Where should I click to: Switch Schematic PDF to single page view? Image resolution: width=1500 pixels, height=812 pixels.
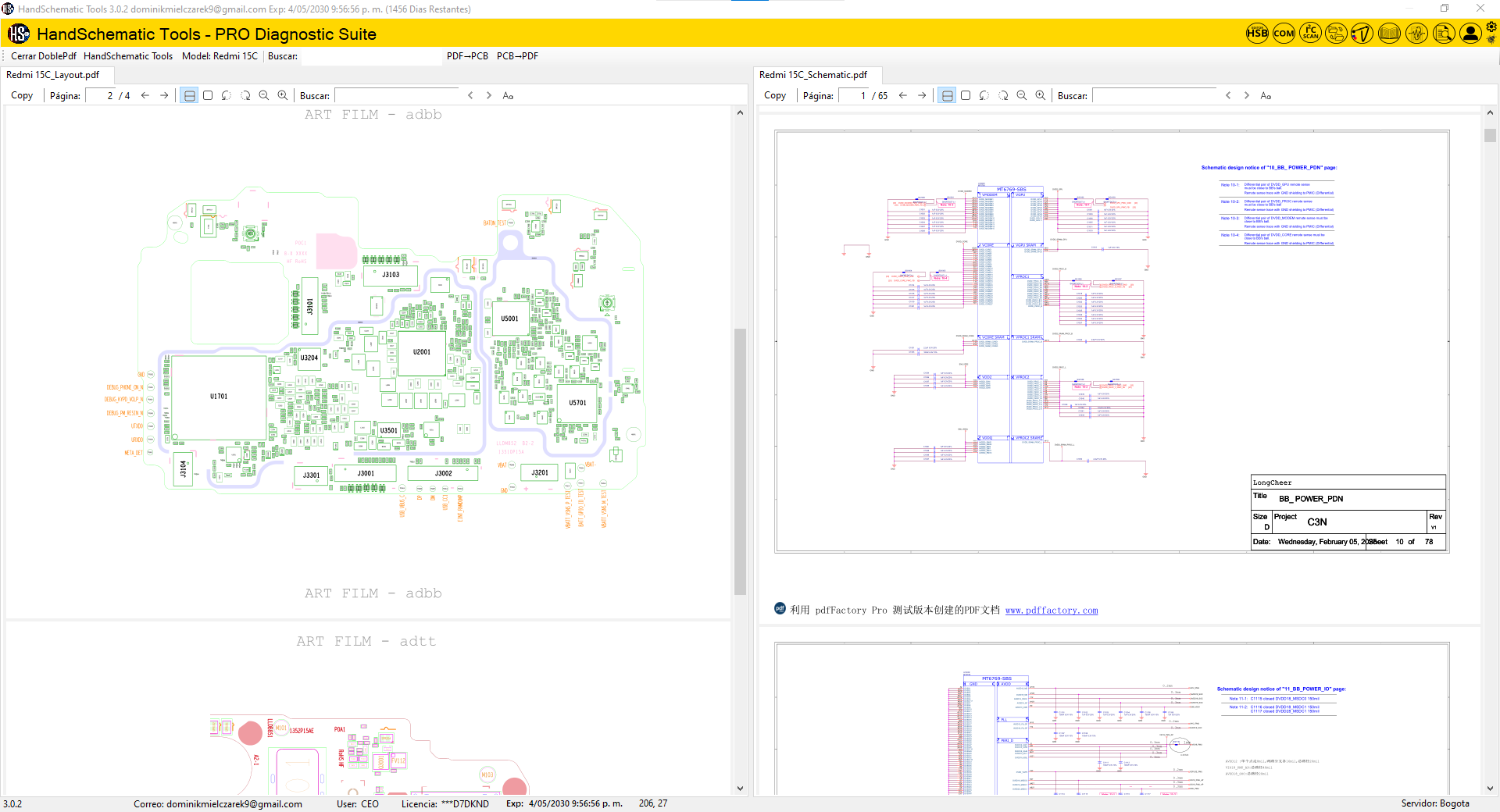point(966,95)
